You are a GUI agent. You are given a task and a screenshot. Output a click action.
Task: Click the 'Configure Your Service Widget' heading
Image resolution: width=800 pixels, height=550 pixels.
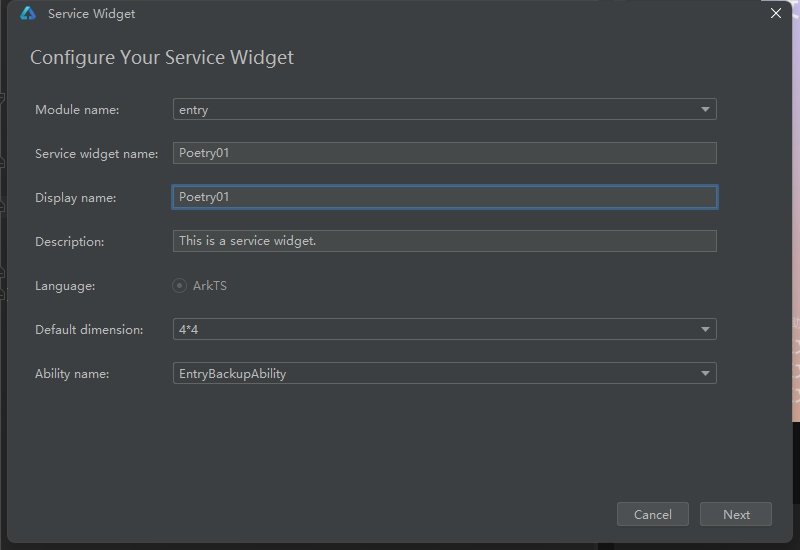162,58
